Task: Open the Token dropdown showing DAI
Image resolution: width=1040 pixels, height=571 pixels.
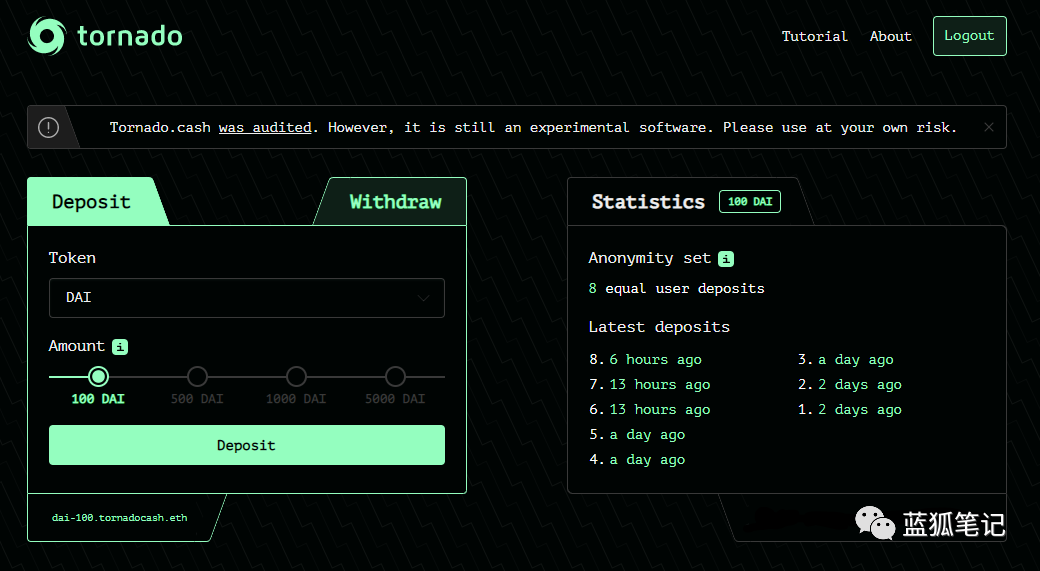Action: click(x=246, y=298)
